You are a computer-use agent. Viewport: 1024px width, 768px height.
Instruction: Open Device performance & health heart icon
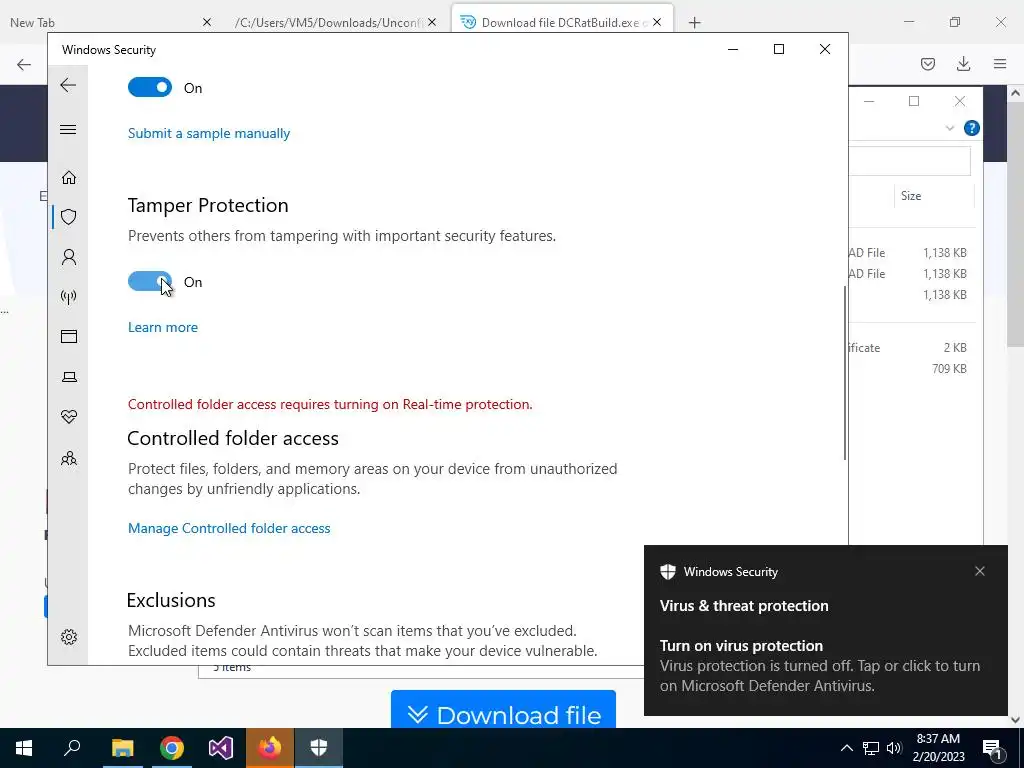coord(69,417)
